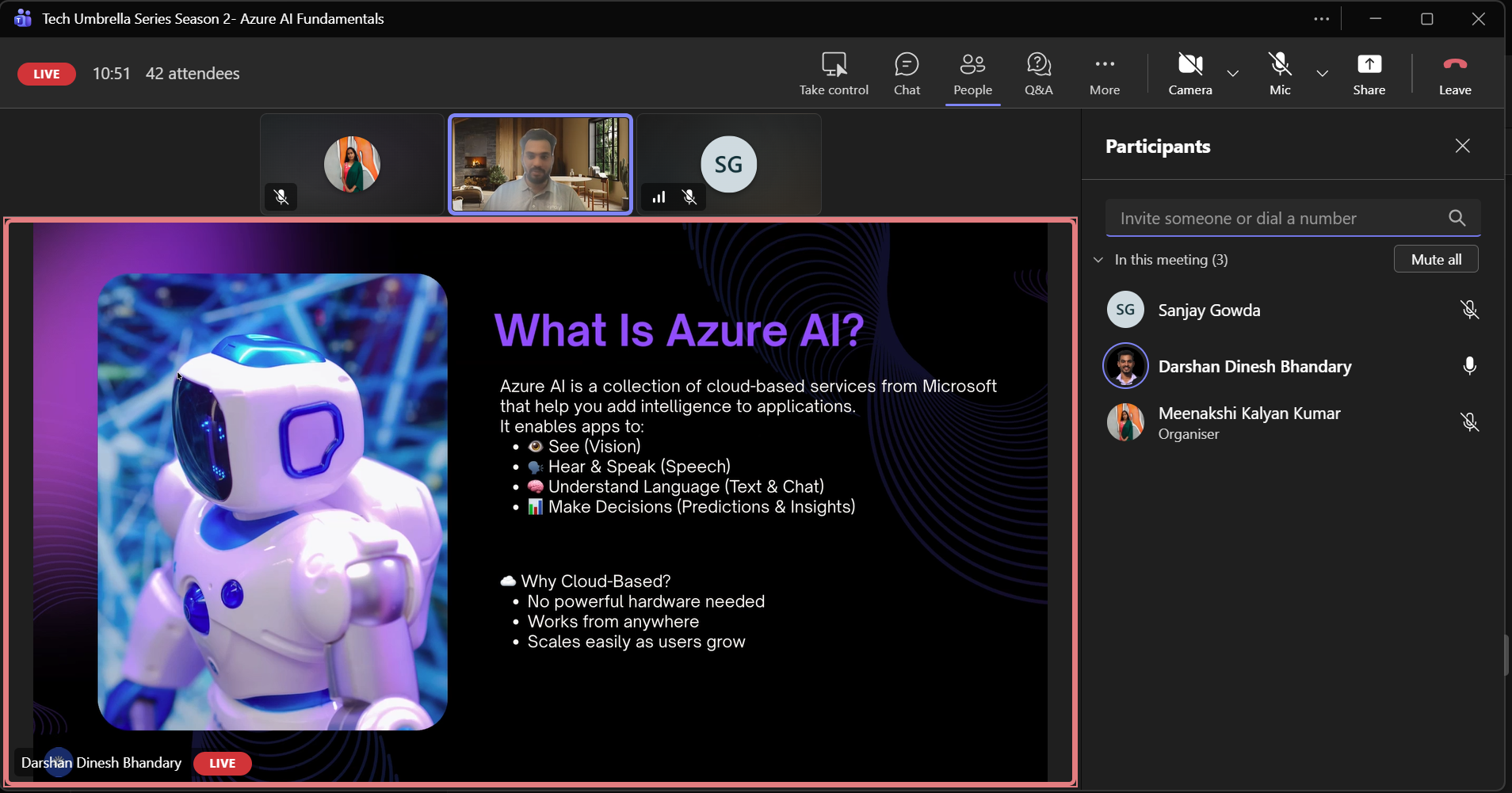Select the presenter's video thumbnail
Image resolution: width=1512 pixels, height=793 pixels.
pyautogui.click(x=540, y=164)
